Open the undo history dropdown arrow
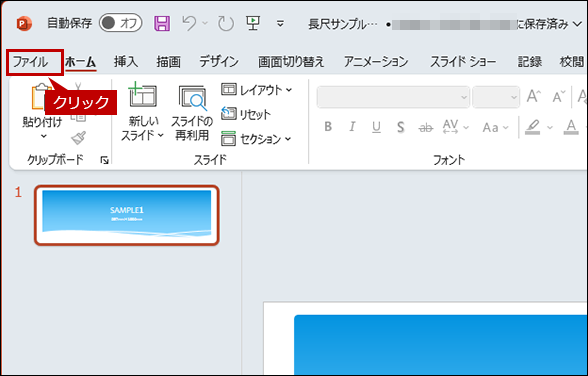Screen dimensions: 588x376 point(205,23)
